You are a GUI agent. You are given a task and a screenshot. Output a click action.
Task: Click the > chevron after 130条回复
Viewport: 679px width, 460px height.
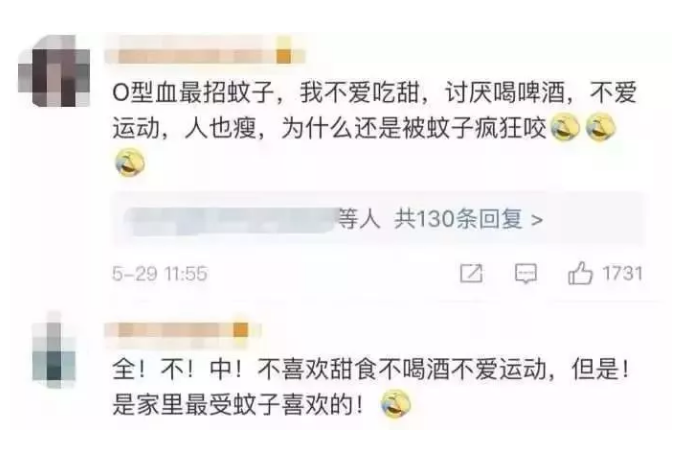tap(537, 220)
